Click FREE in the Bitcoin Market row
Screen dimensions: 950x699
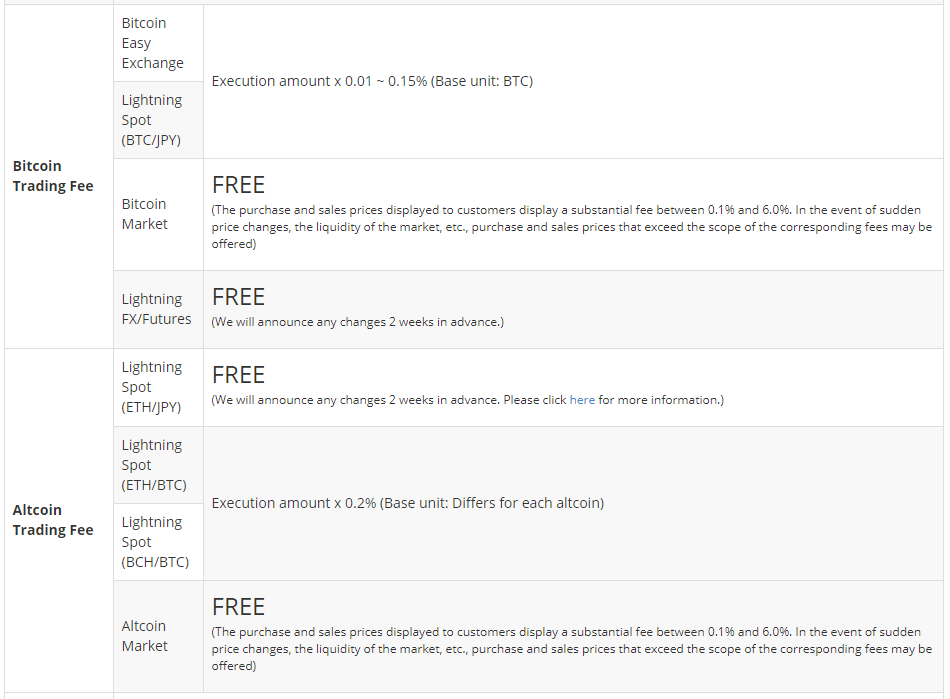pyautogui.click(x=238, y=185)
